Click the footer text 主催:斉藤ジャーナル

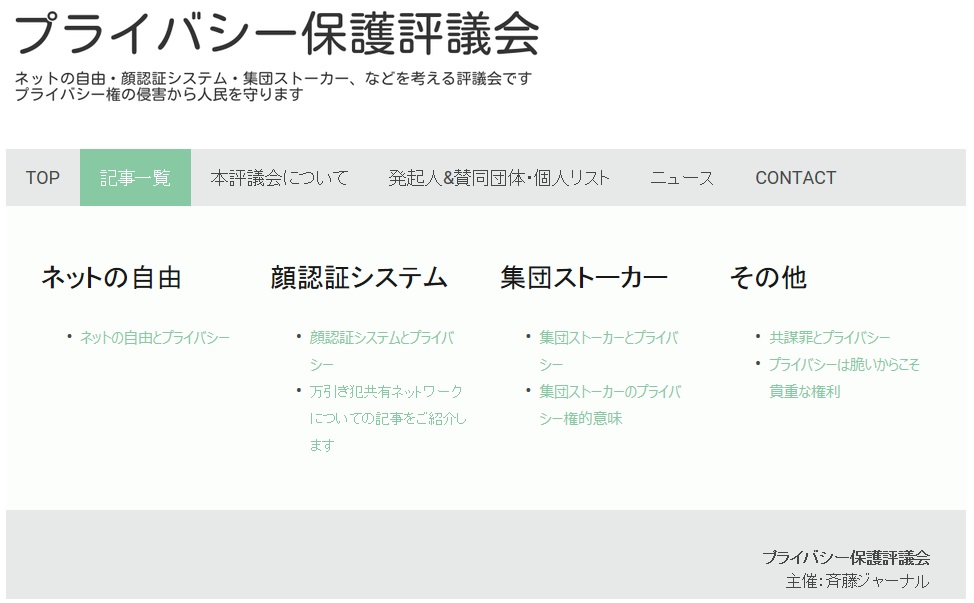click(858, 581)
